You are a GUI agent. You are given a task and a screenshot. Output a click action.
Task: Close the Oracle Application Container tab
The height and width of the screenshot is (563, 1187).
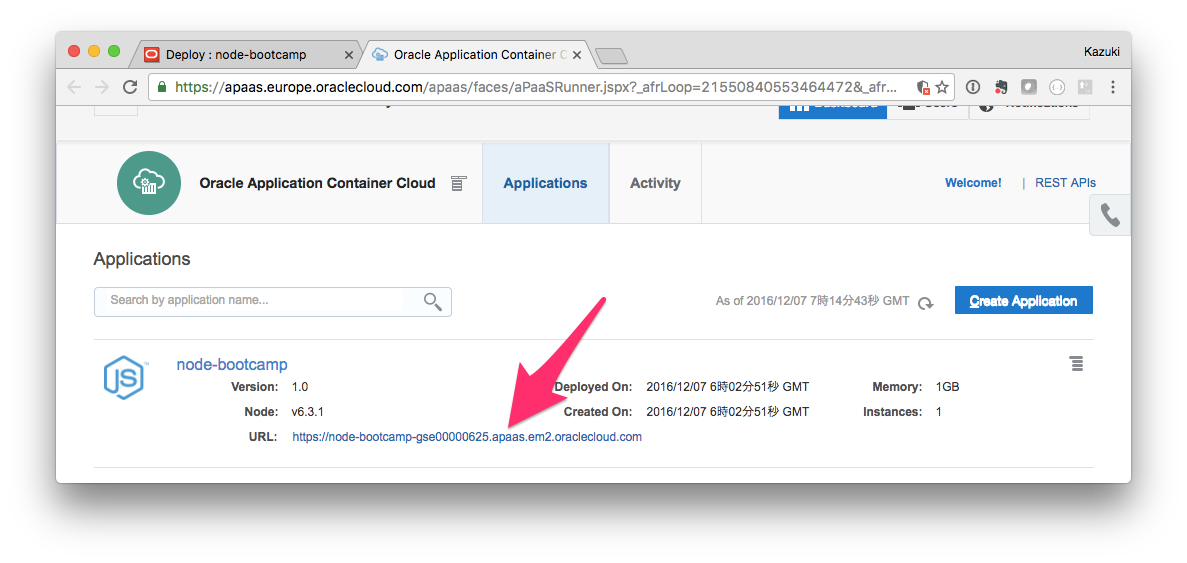click(x=577, y=55)
